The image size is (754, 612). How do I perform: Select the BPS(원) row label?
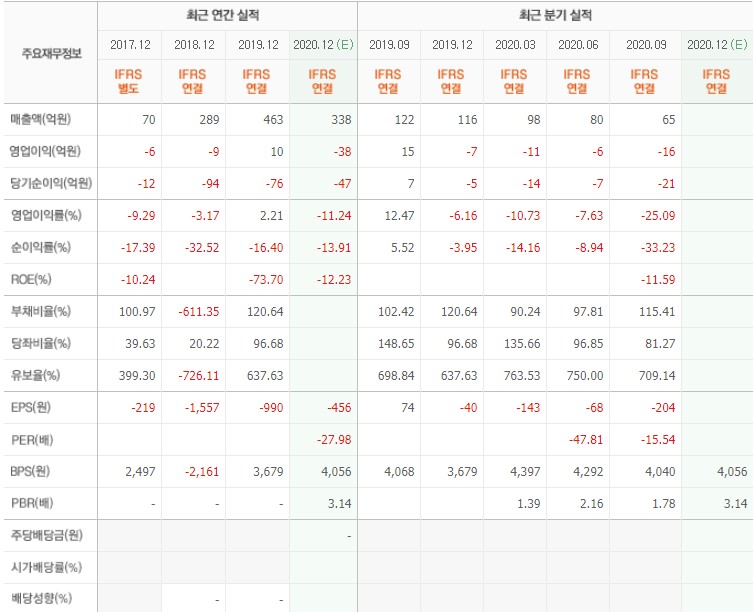[30, 472]
